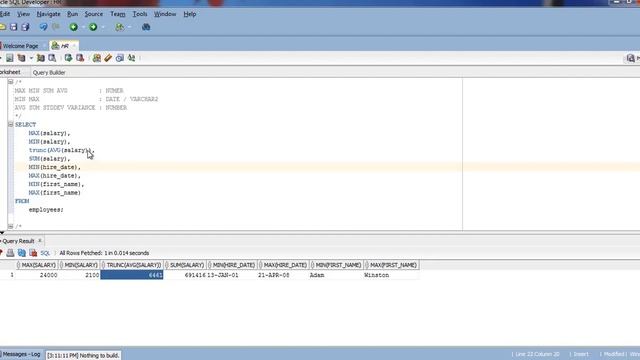This screenshot has height=360, width=640.
Task: Click the SQL link in Query Result toolbar
Action: 45,253
